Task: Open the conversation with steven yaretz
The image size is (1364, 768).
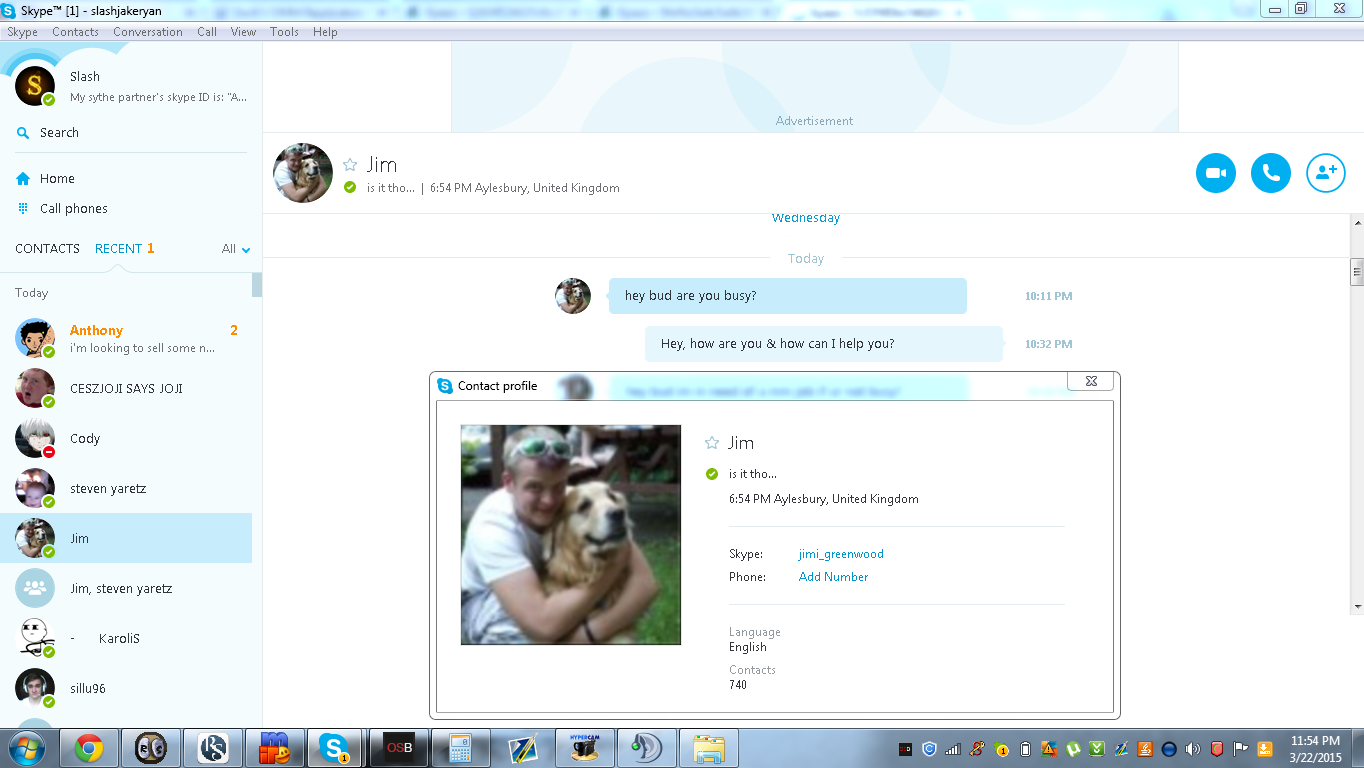Action: [126, 488]
